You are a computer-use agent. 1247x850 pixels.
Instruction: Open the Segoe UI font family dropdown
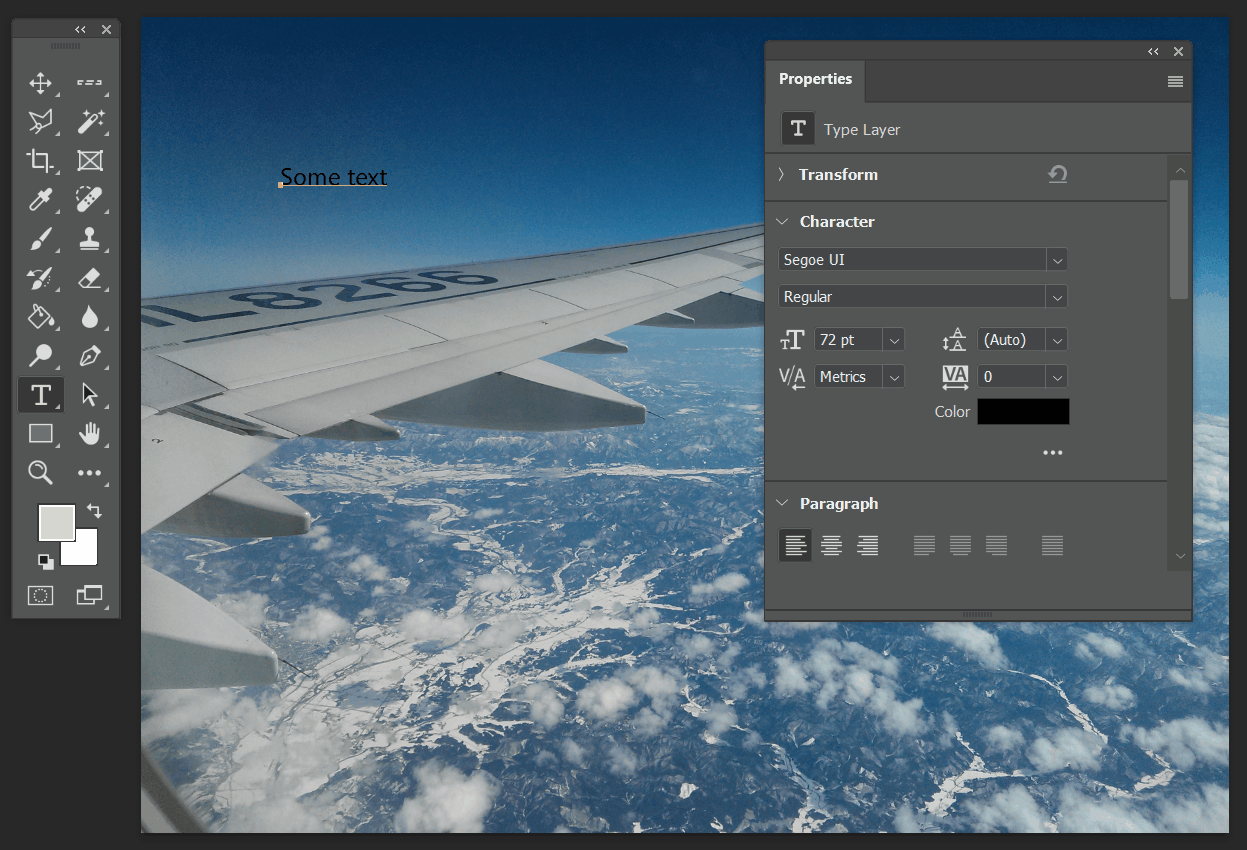[x=1056, y=260]
